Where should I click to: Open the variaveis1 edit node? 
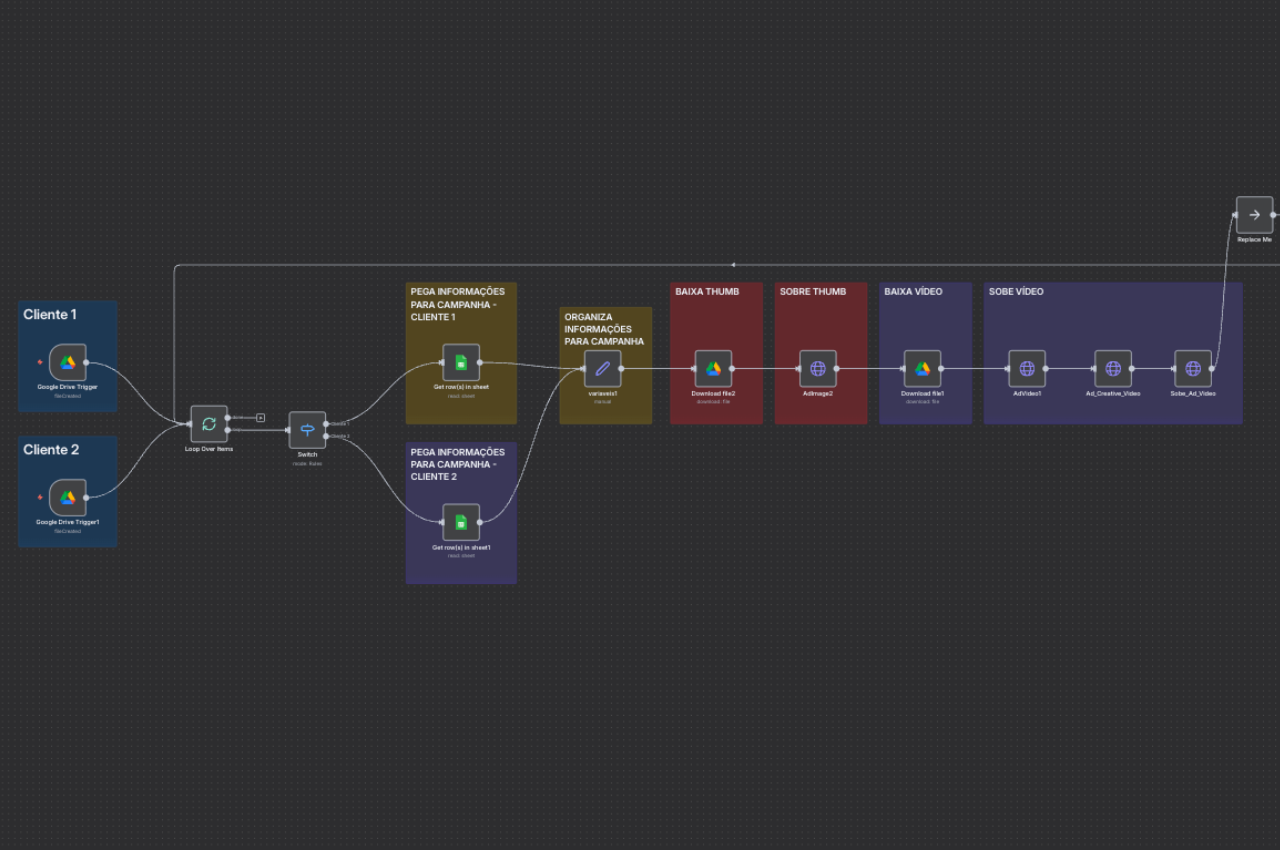[x=602, y=369]
